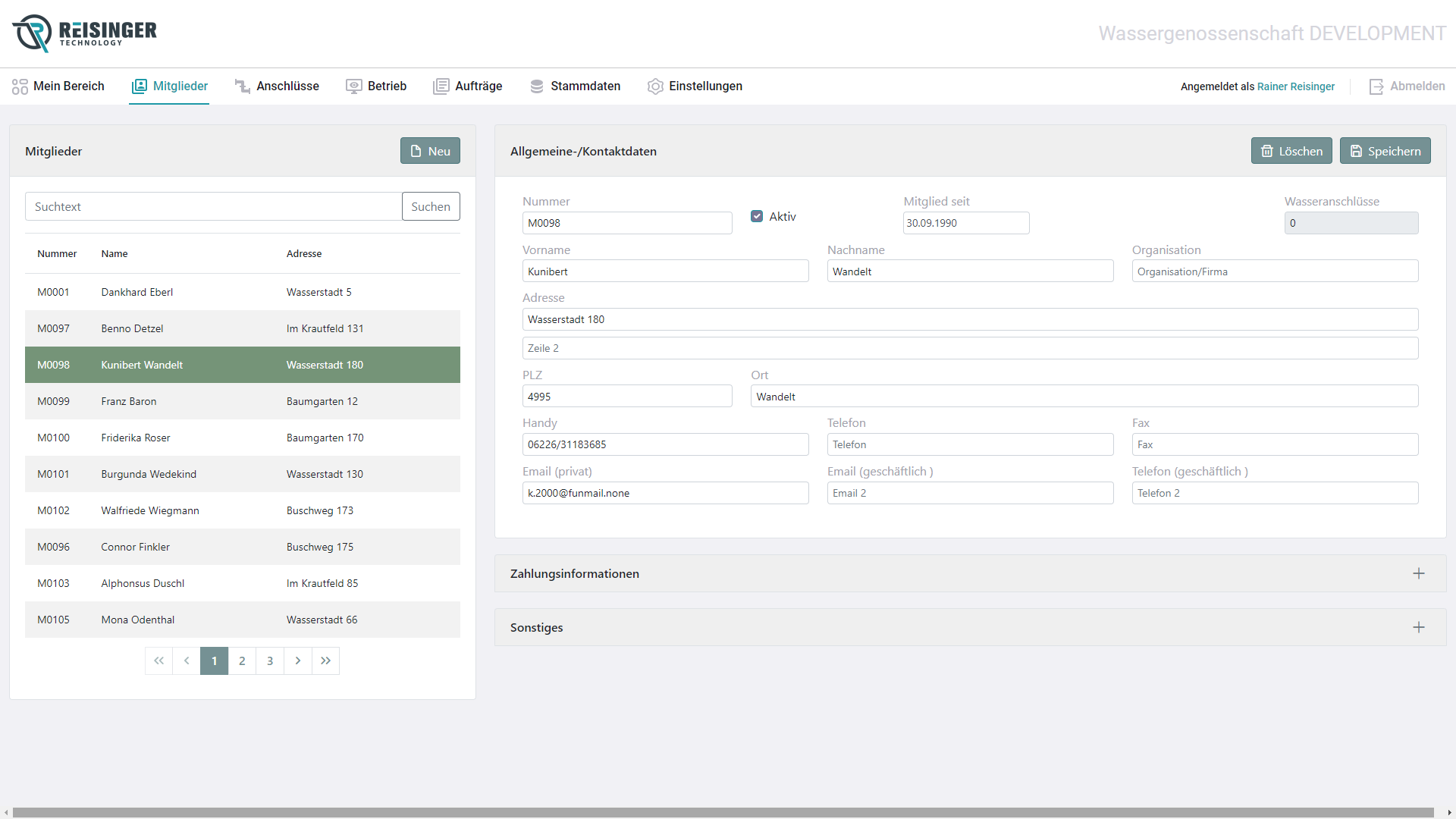Go to next page of members
Viewport: 1456px width, 819px height.
(298, 661)
